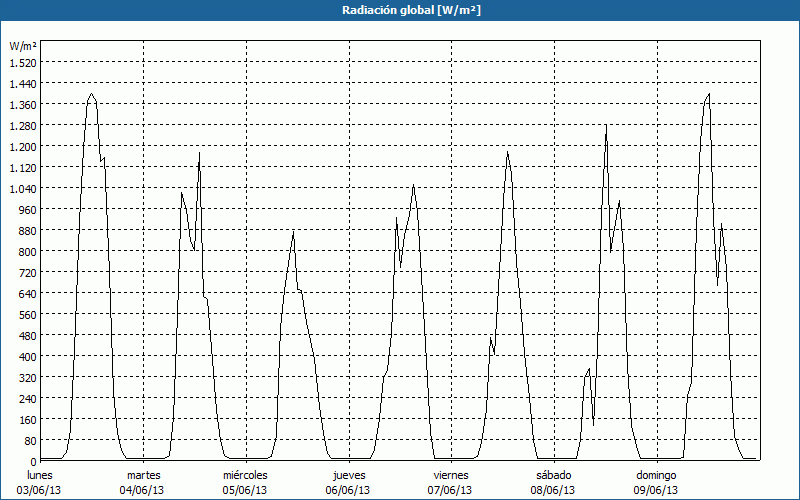Click the 06/06/13 date label
This screenshot has width=800, height=500.
tap(348, 490)
